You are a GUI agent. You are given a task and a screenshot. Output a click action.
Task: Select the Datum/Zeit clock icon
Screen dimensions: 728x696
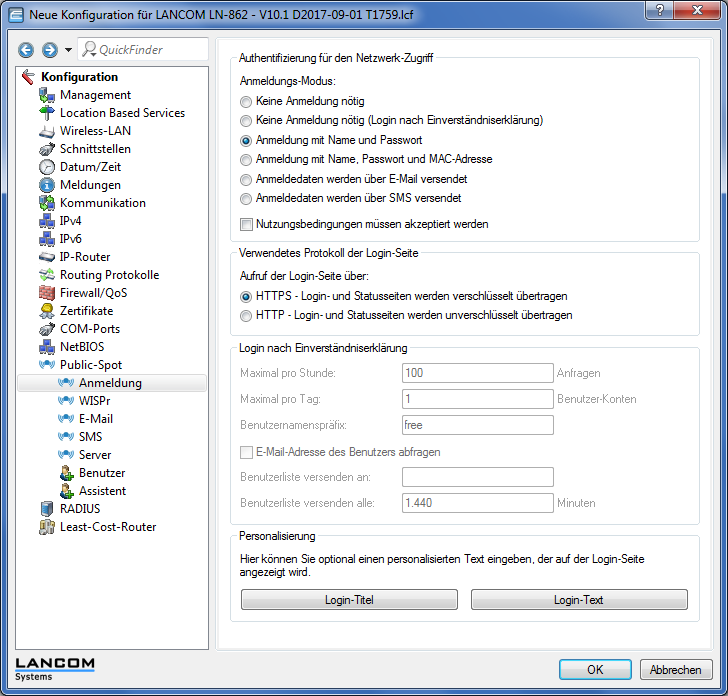(x=46, y=167)
